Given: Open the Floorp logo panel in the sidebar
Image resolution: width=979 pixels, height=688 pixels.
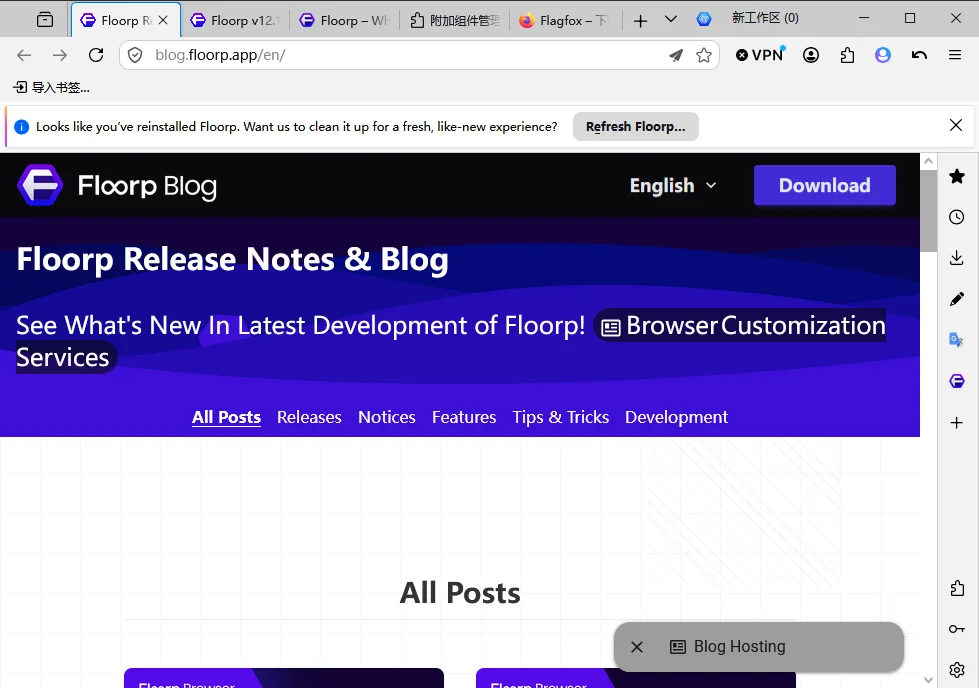Looking at the screenshot, I should coord(957,381).
